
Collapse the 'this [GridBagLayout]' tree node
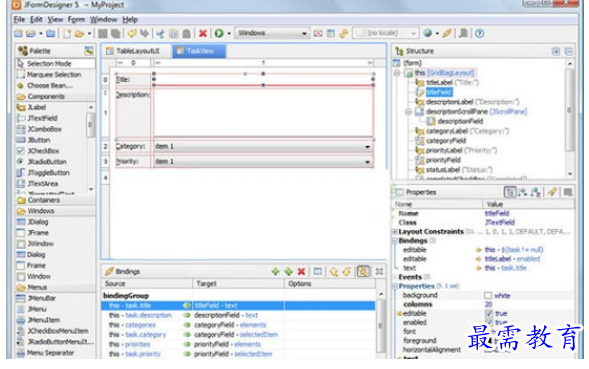(x=397, y=73)
